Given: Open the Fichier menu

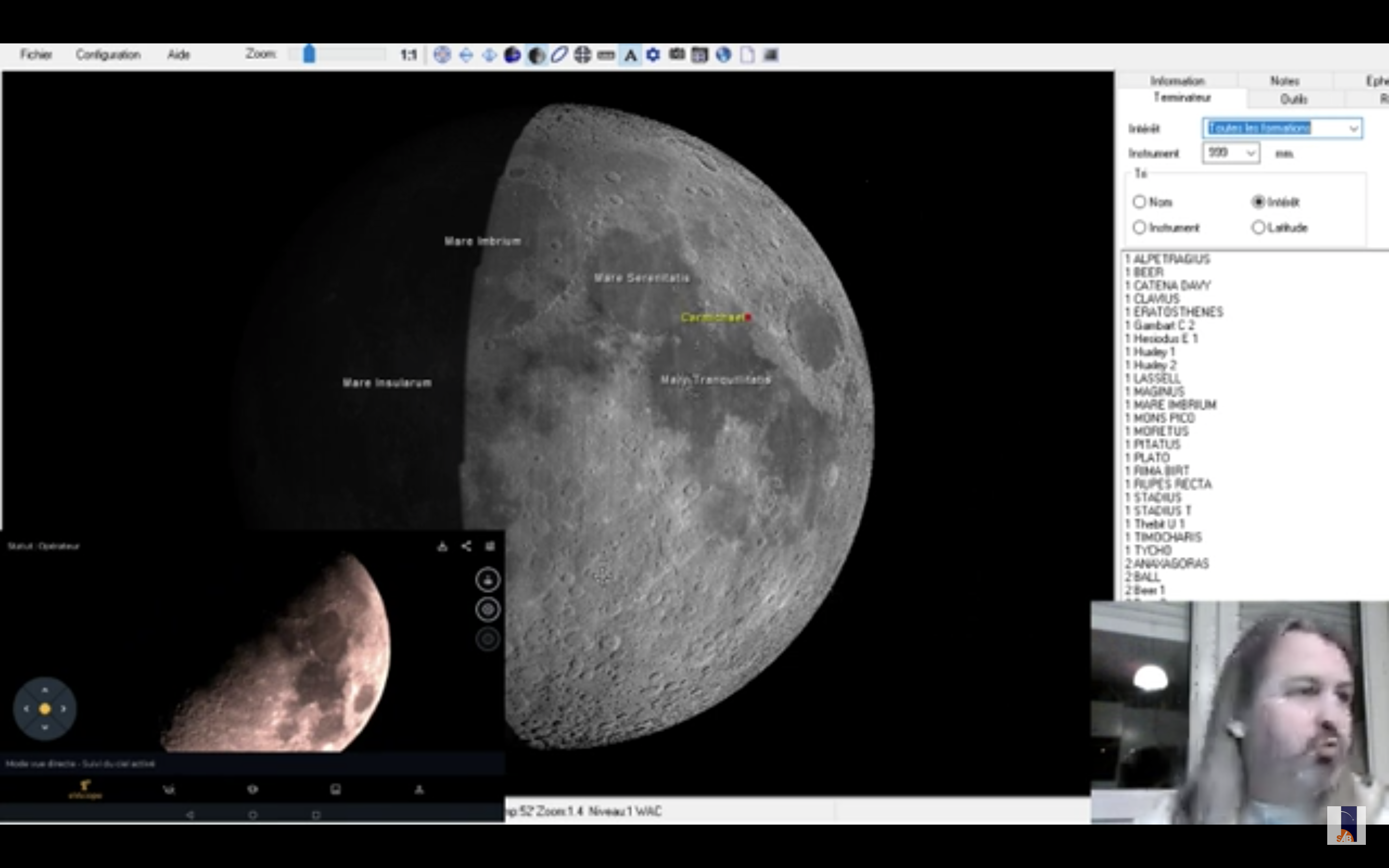Looking at the screenshot, I should (x=36, y=54).
